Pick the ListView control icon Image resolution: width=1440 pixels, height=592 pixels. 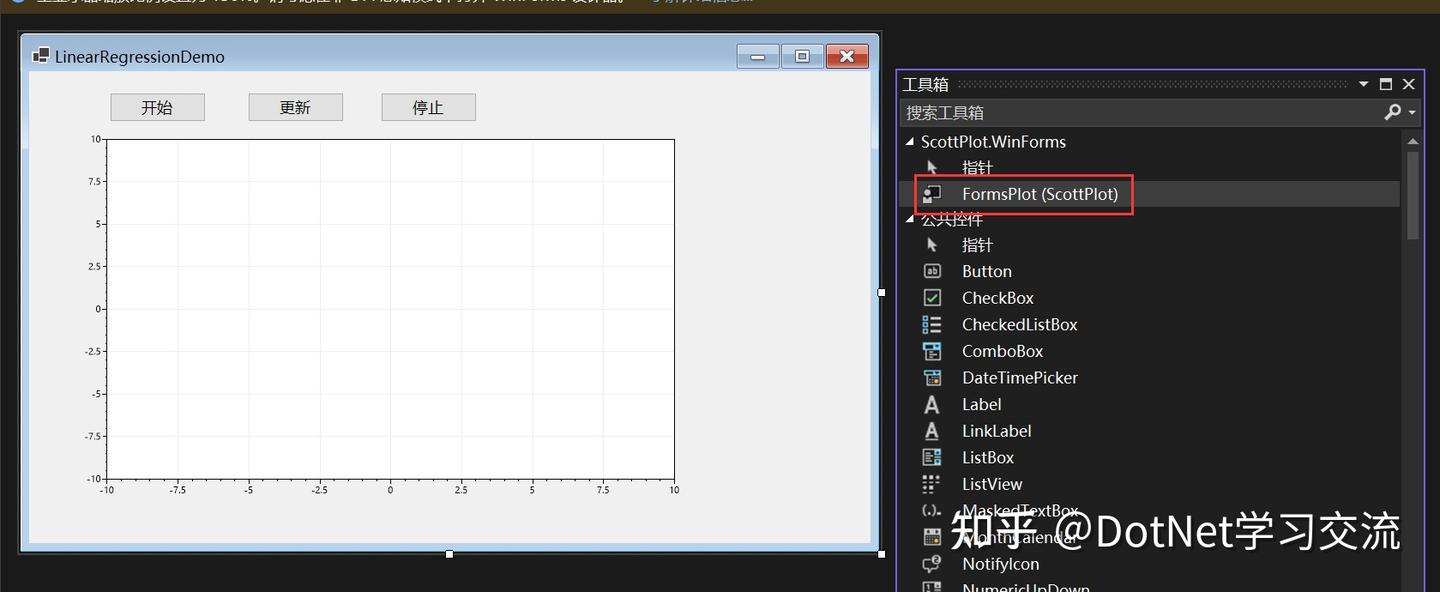tap(932, 484)
